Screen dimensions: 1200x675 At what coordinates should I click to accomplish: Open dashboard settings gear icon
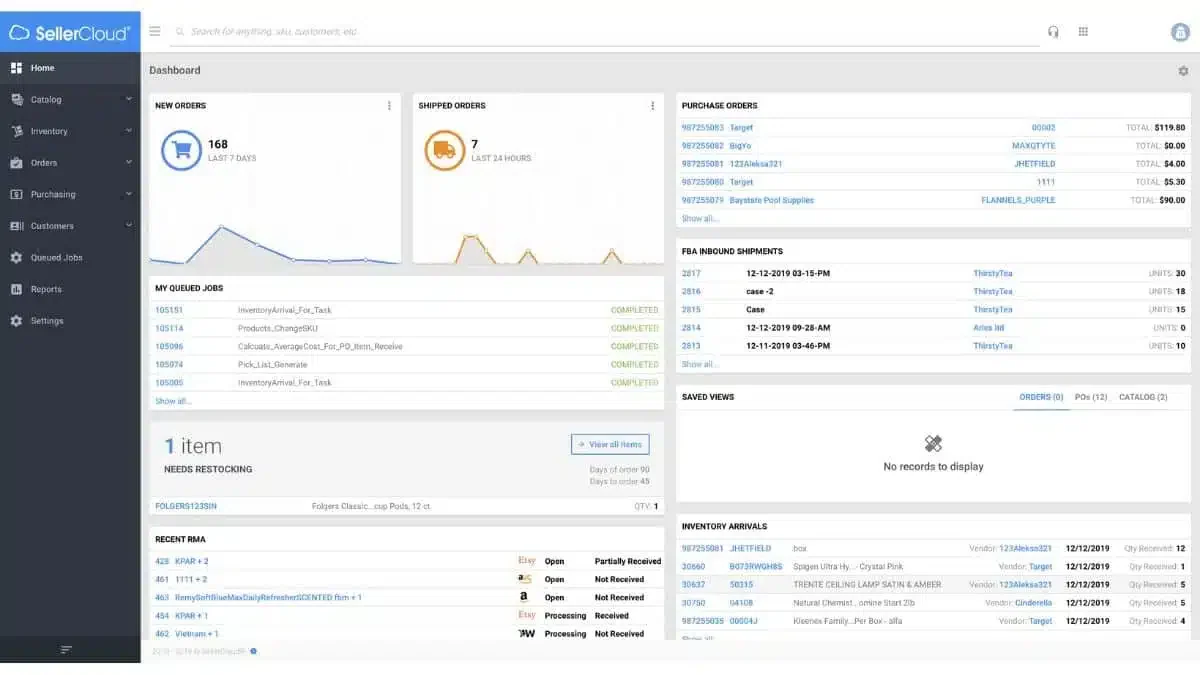[1183, 71]
